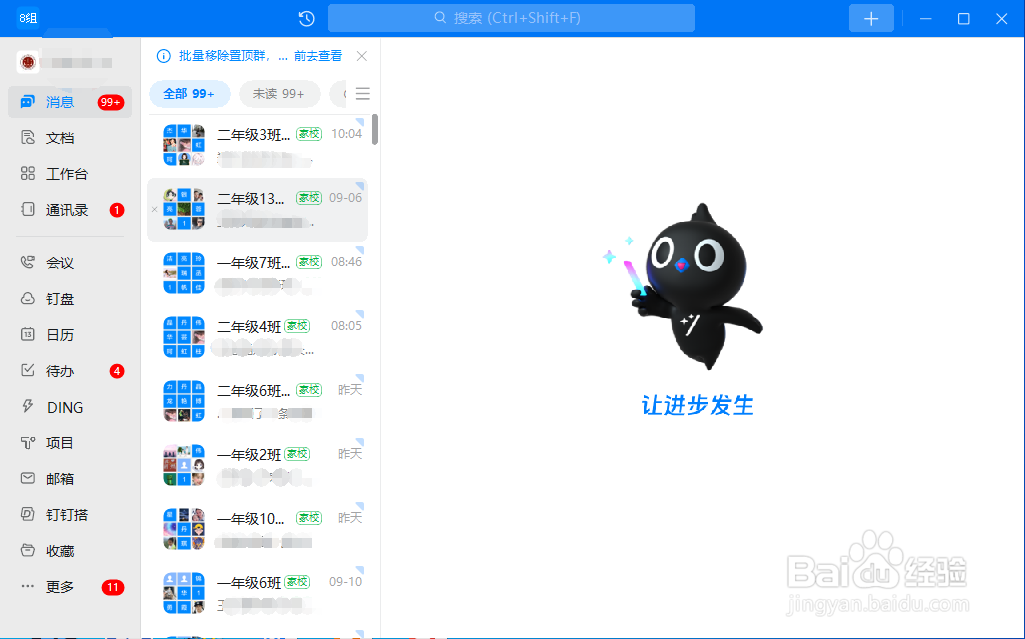Screen dimensions: 1025x639
Task: Click the 家校 tag on 一年级2班
Action: [297, 454]
